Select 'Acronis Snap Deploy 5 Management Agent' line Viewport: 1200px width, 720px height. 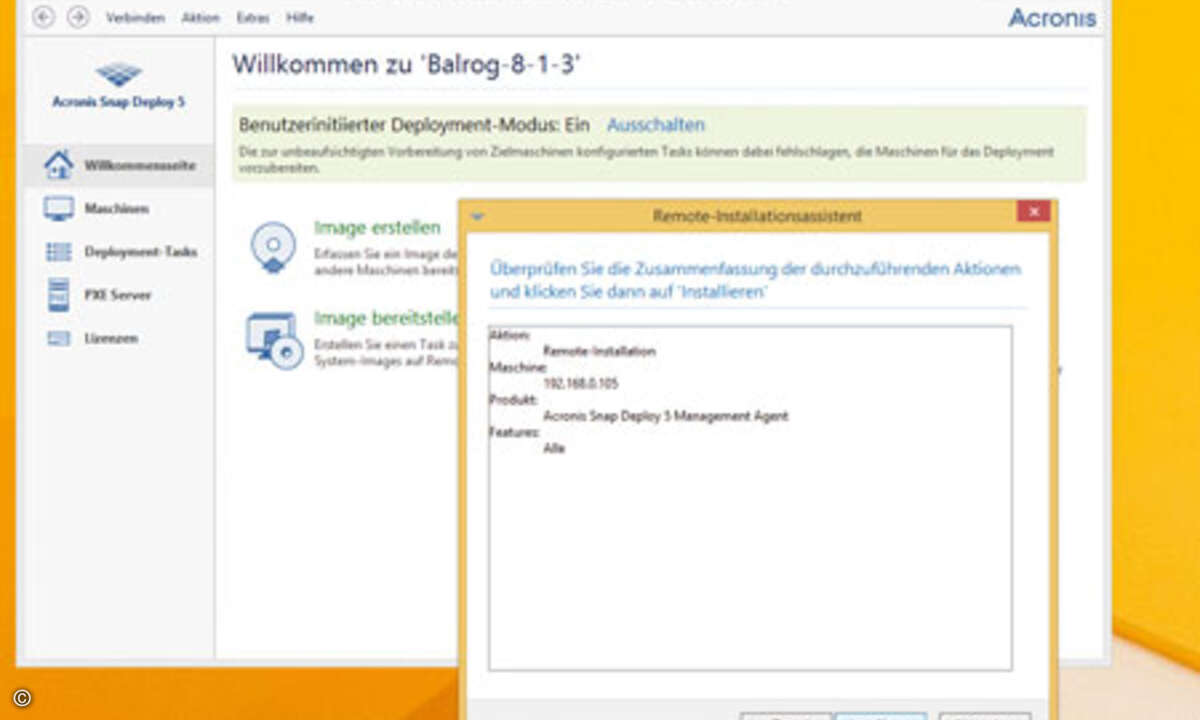pyautogui.click(x=666, y=416)
